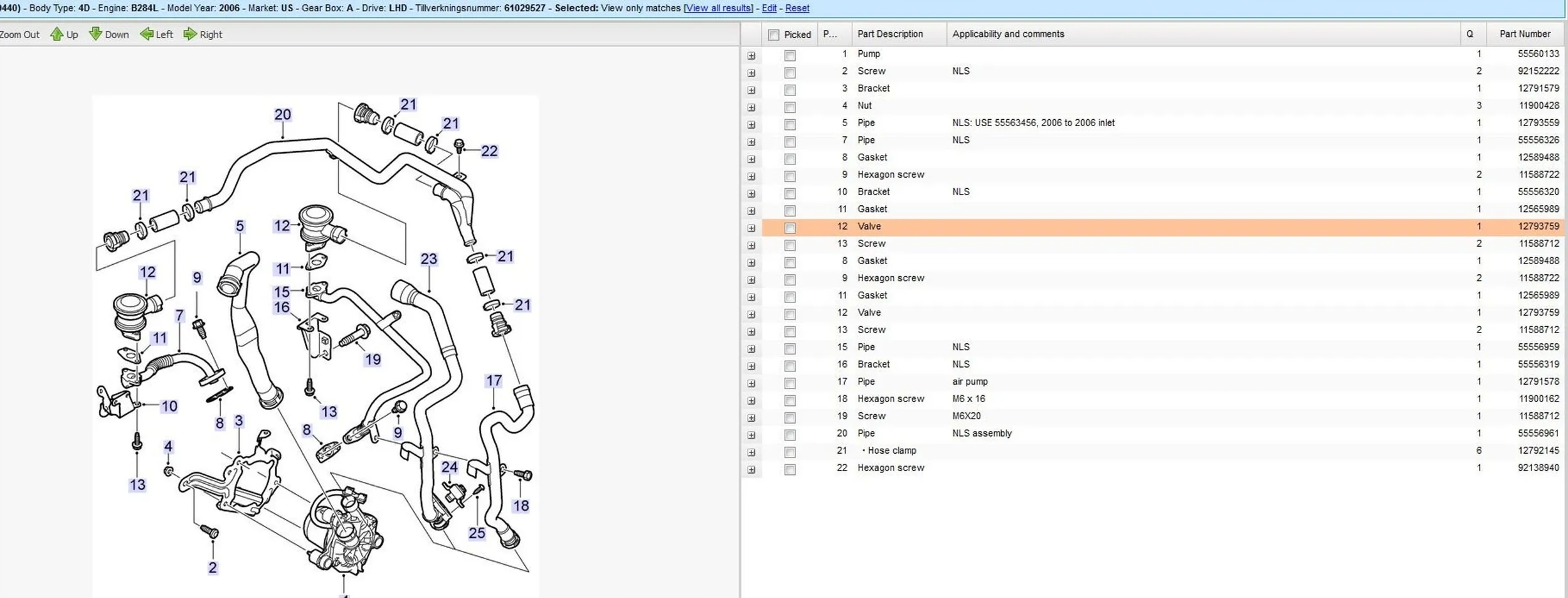Image resolution: width=1568 pixels, height=598 pixels.
Task: Select the Bracket row with part 12791579
Action: pyautogui.click(x=873, y=88)
